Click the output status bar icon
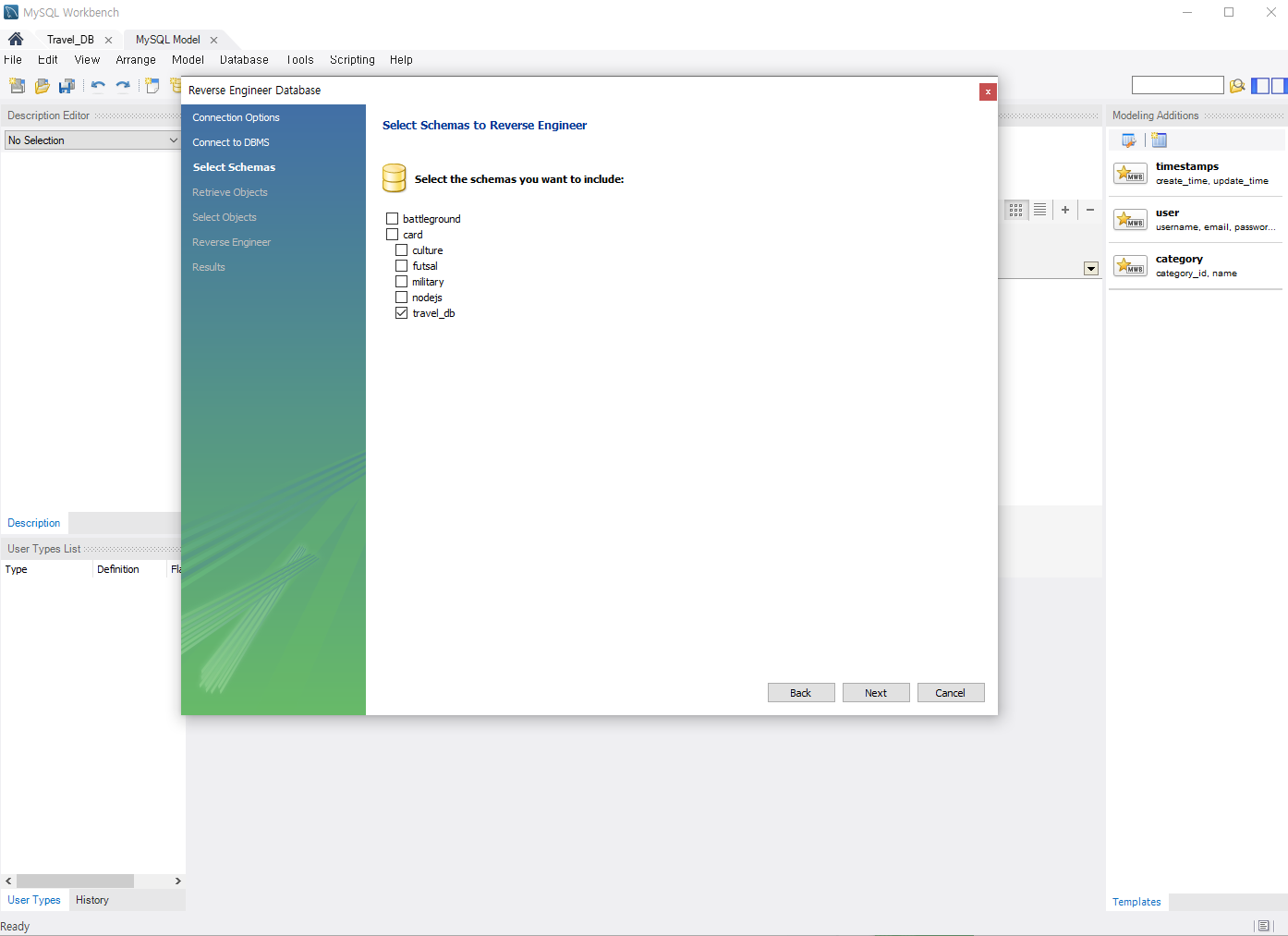The image size is (1288, 936). [1263, 926]
